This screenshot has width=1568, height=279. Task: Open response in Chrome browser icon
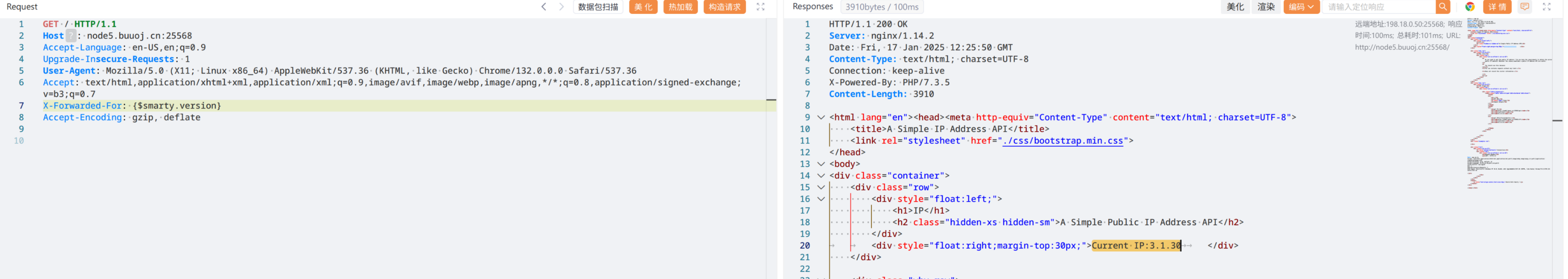click(x=1469, y=7)
